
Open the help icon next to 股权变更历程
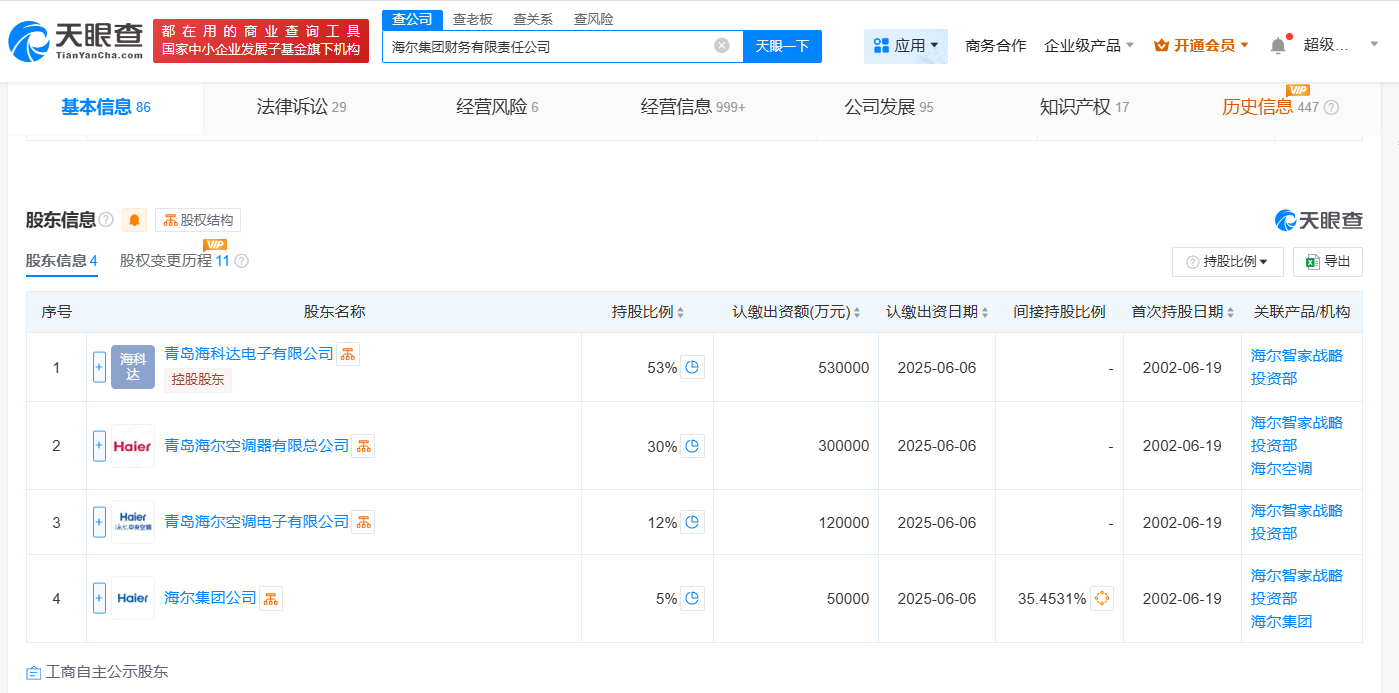(x=241, y=261)
